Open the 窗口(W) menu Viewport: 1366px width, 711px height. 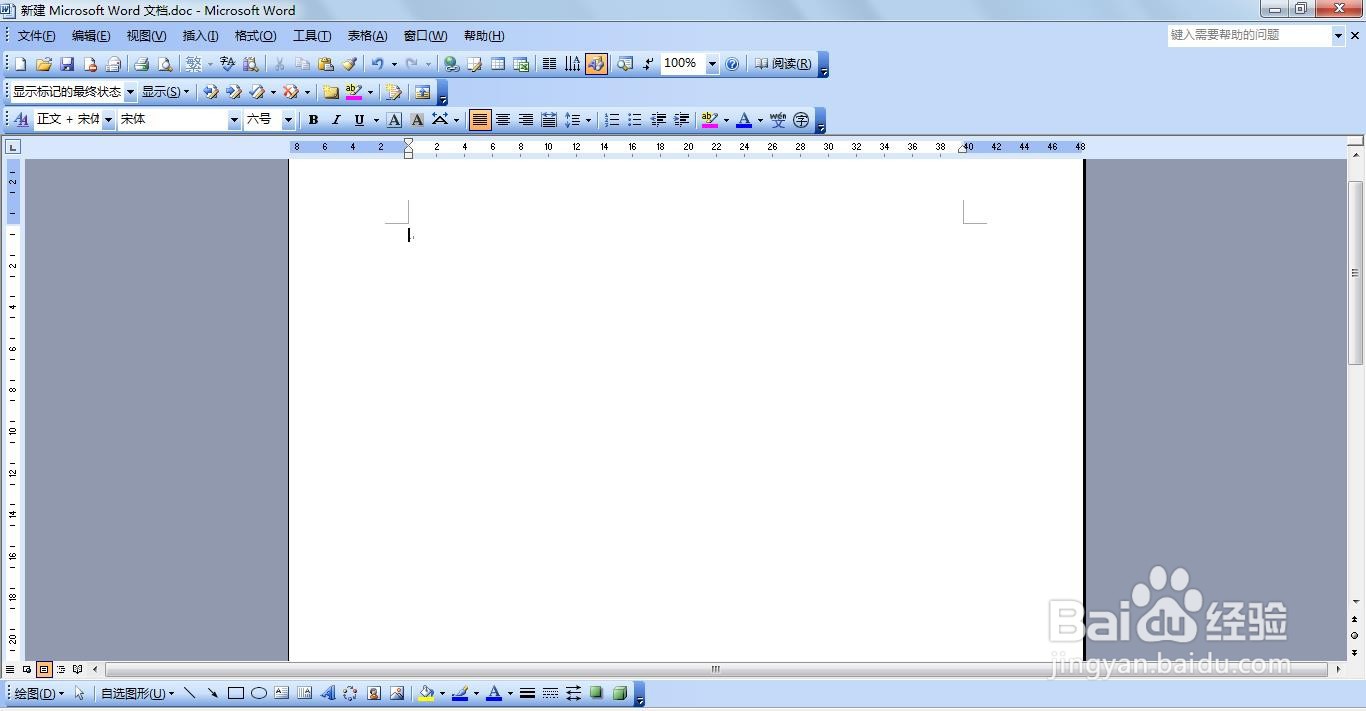[x=425, y=36]
